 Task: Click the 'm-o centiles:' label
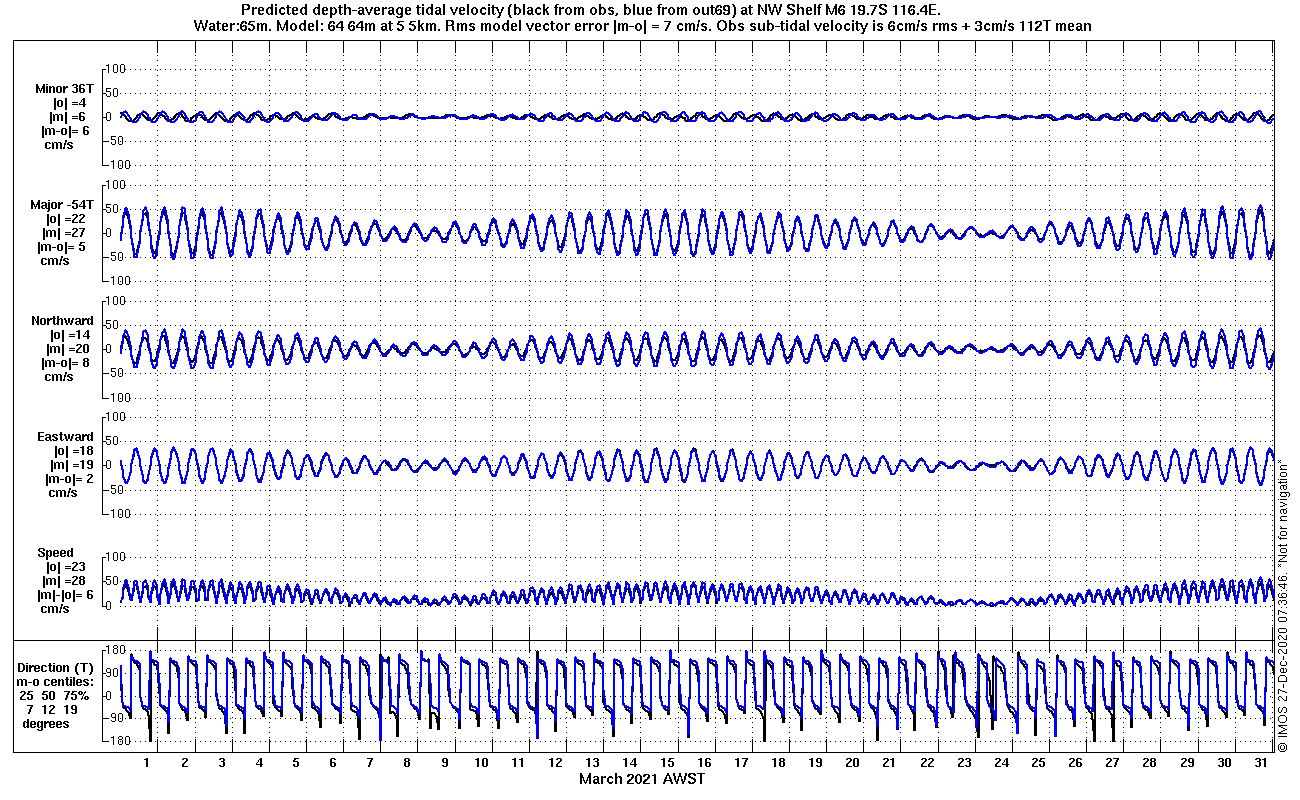tap(57, 681)
